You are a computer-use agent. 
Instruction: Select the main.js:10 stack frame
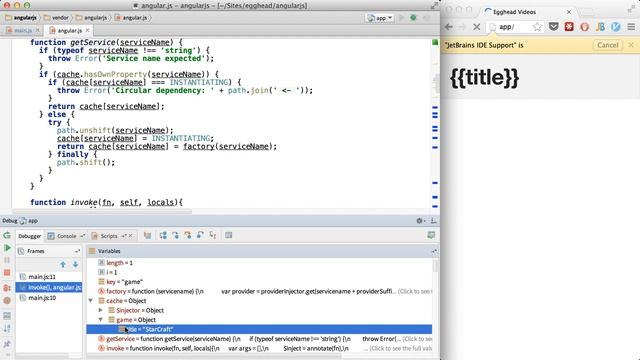coord(49,298)
